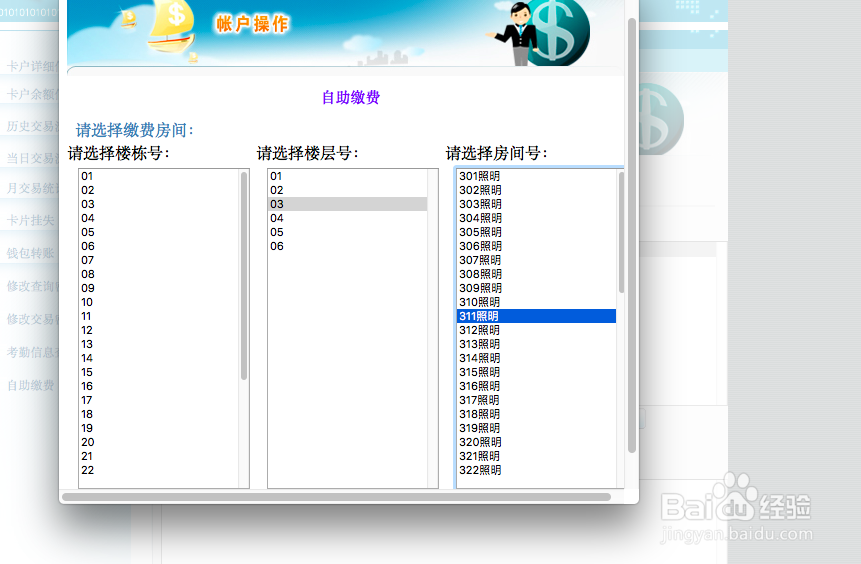Select floor 06 in the floor list
The image size is (861, 564).
pos(348,246)
